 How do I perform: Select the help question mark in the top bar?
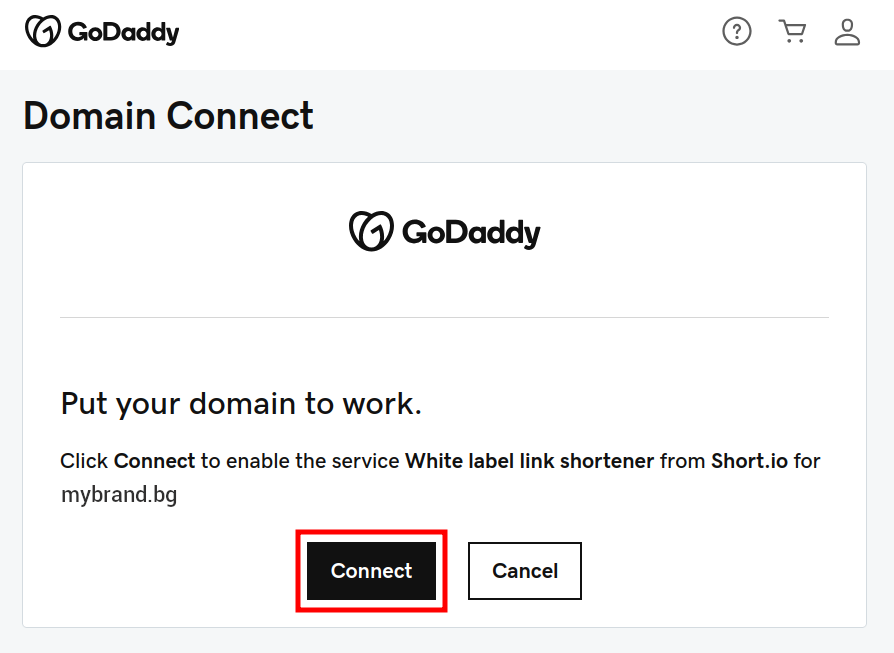[x=737, y=31]
